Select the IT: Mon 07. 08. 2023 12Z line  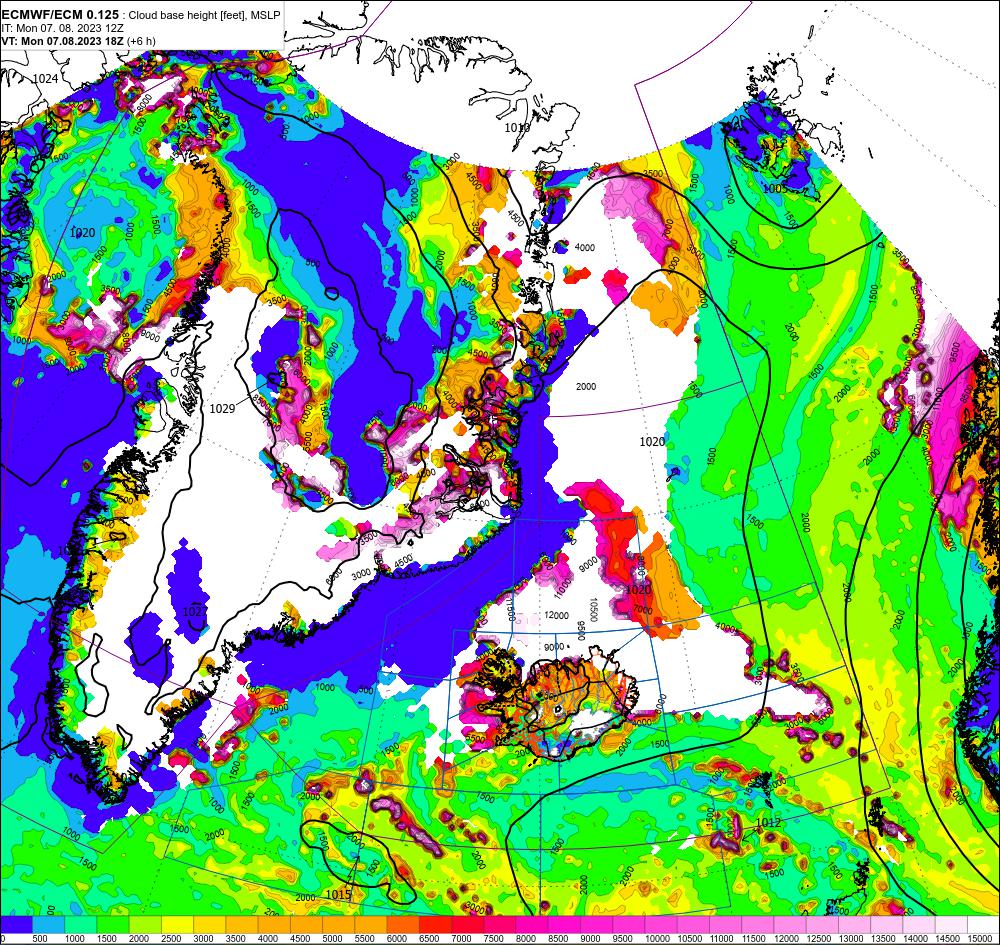(62, 28)
